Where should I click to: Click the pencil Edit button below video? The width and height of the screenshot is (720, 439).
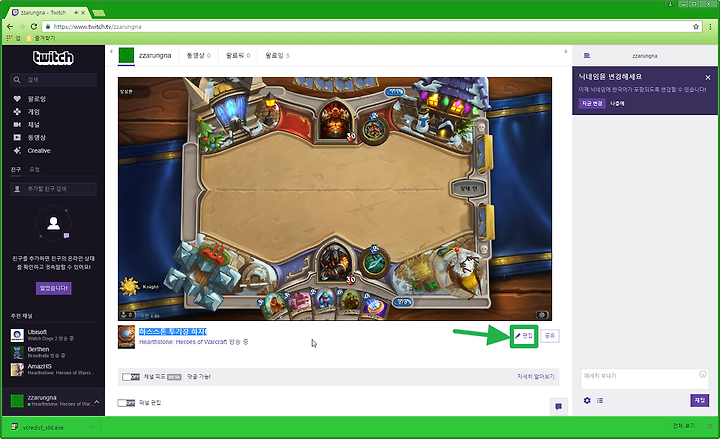(x=524, y=336)
